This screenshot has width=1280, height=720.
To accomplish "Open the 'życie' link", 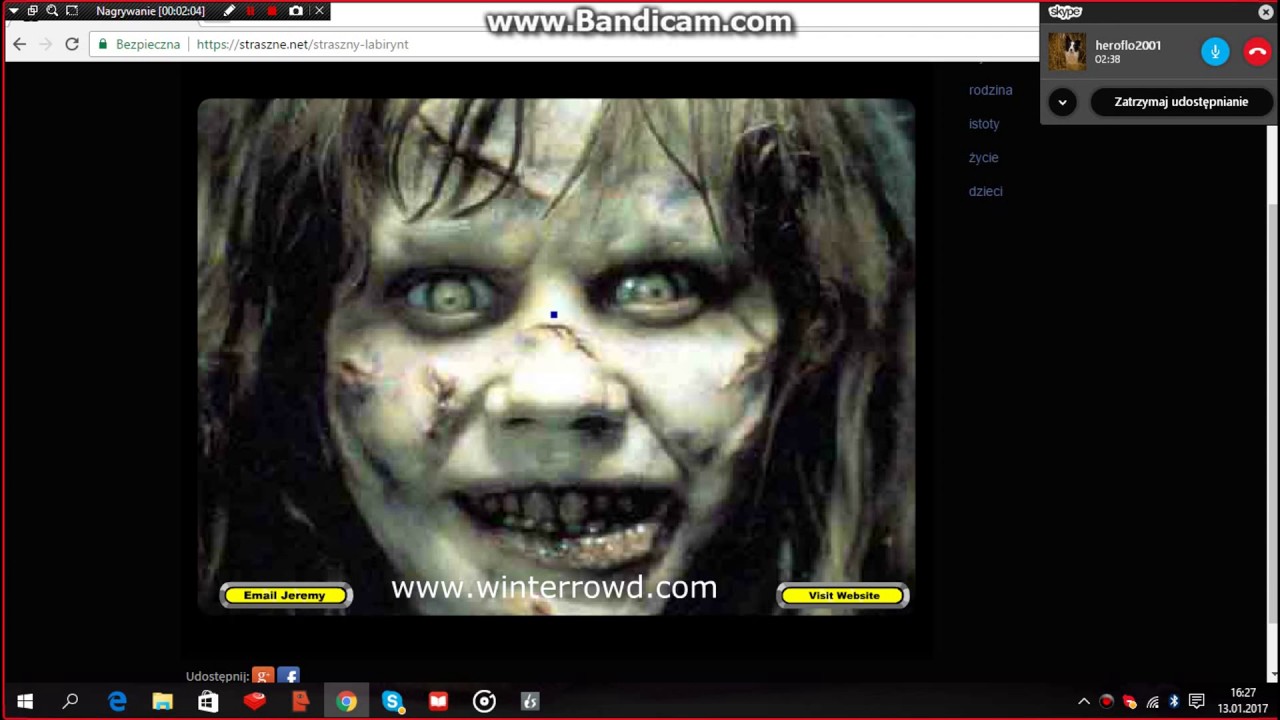I will [x=983, y=157].
